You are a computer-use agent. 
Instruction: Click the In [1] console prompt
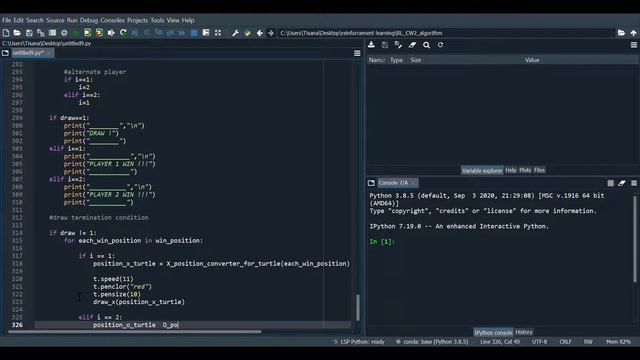coord(382,242)
